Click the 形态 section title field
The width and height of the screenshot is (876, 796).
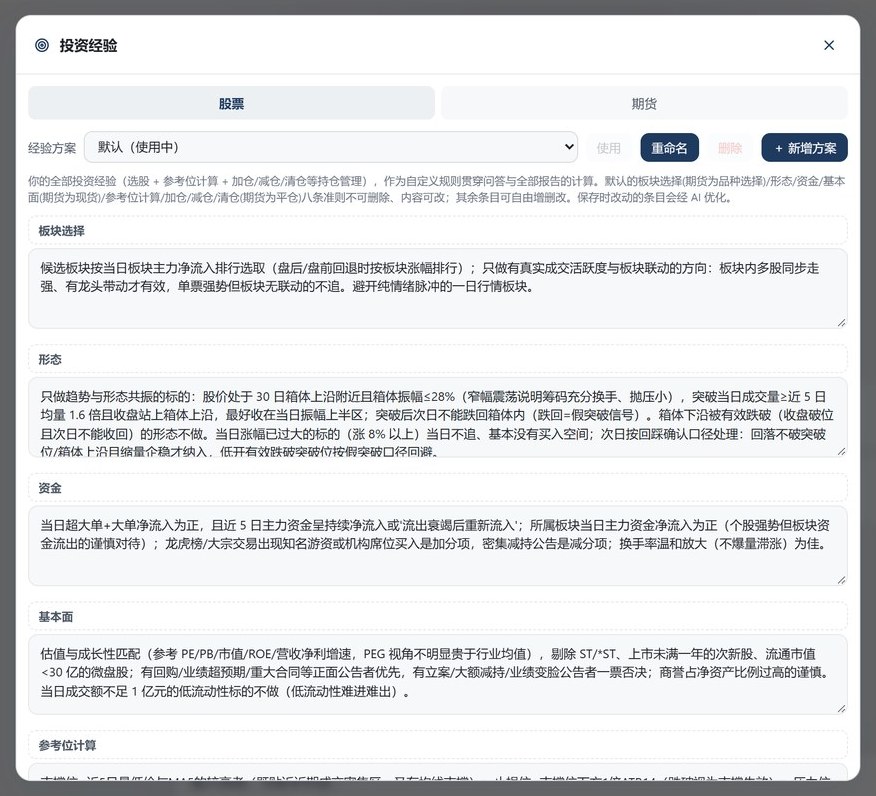[438, 359]
